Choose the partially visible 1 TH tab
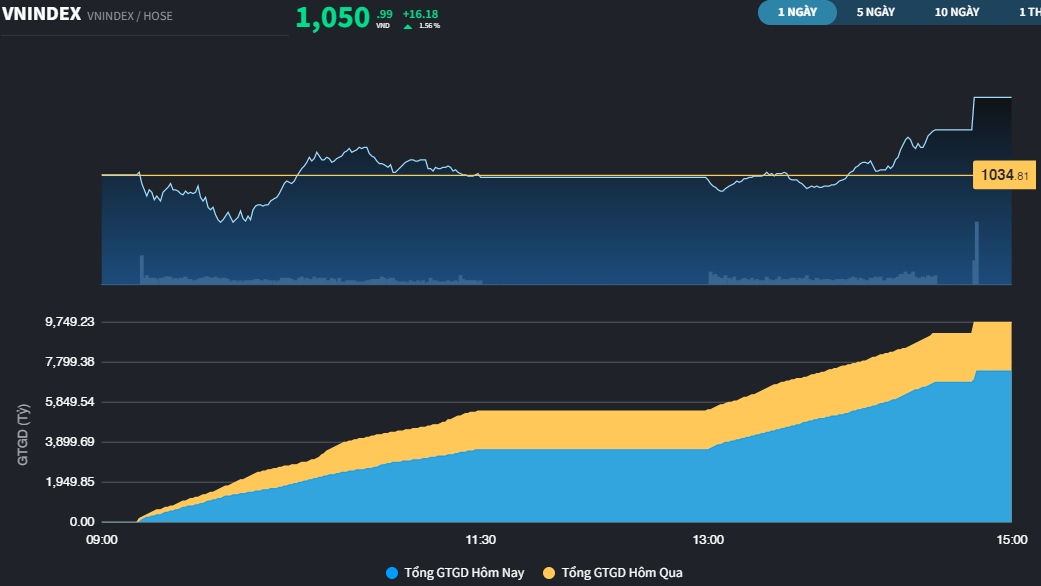Viewport: 1041px width, 586px height. pyautogui.click(x=1028, y=12)
